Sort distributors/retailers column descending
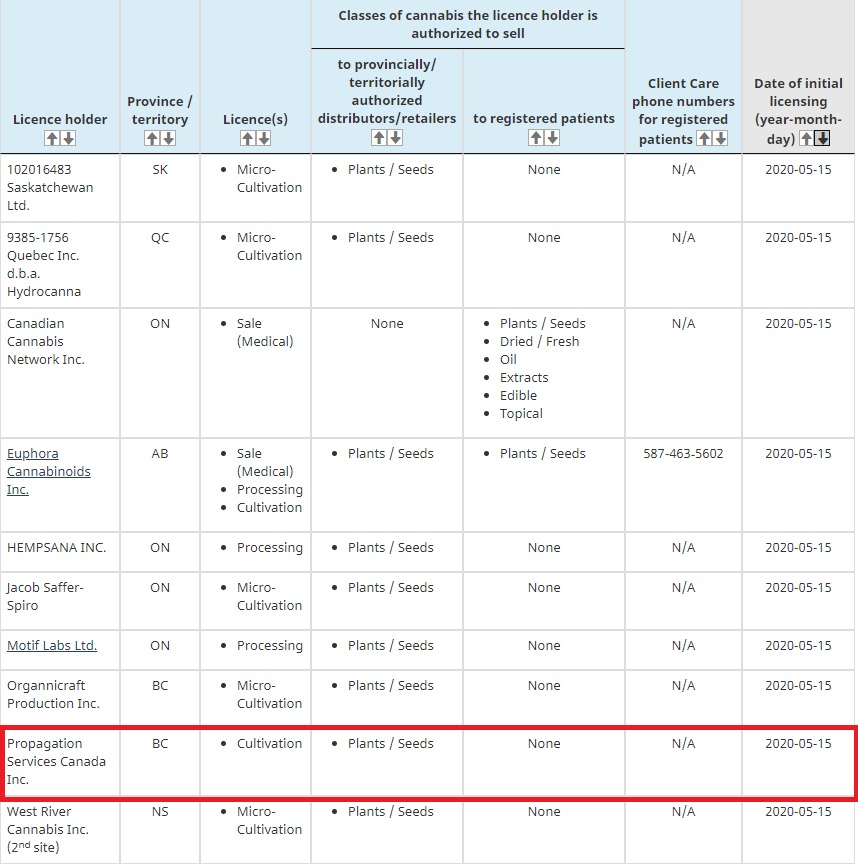Screen dimensions: 858x866 tap(394, 138)
